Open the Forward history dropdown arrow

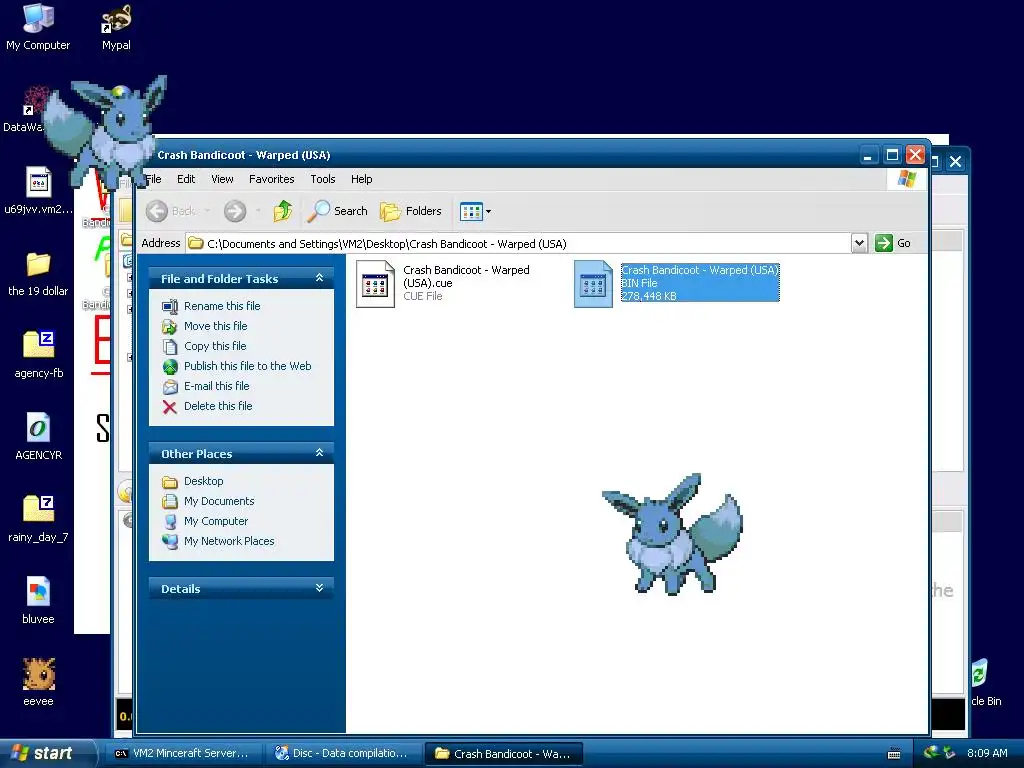[258, 211]
